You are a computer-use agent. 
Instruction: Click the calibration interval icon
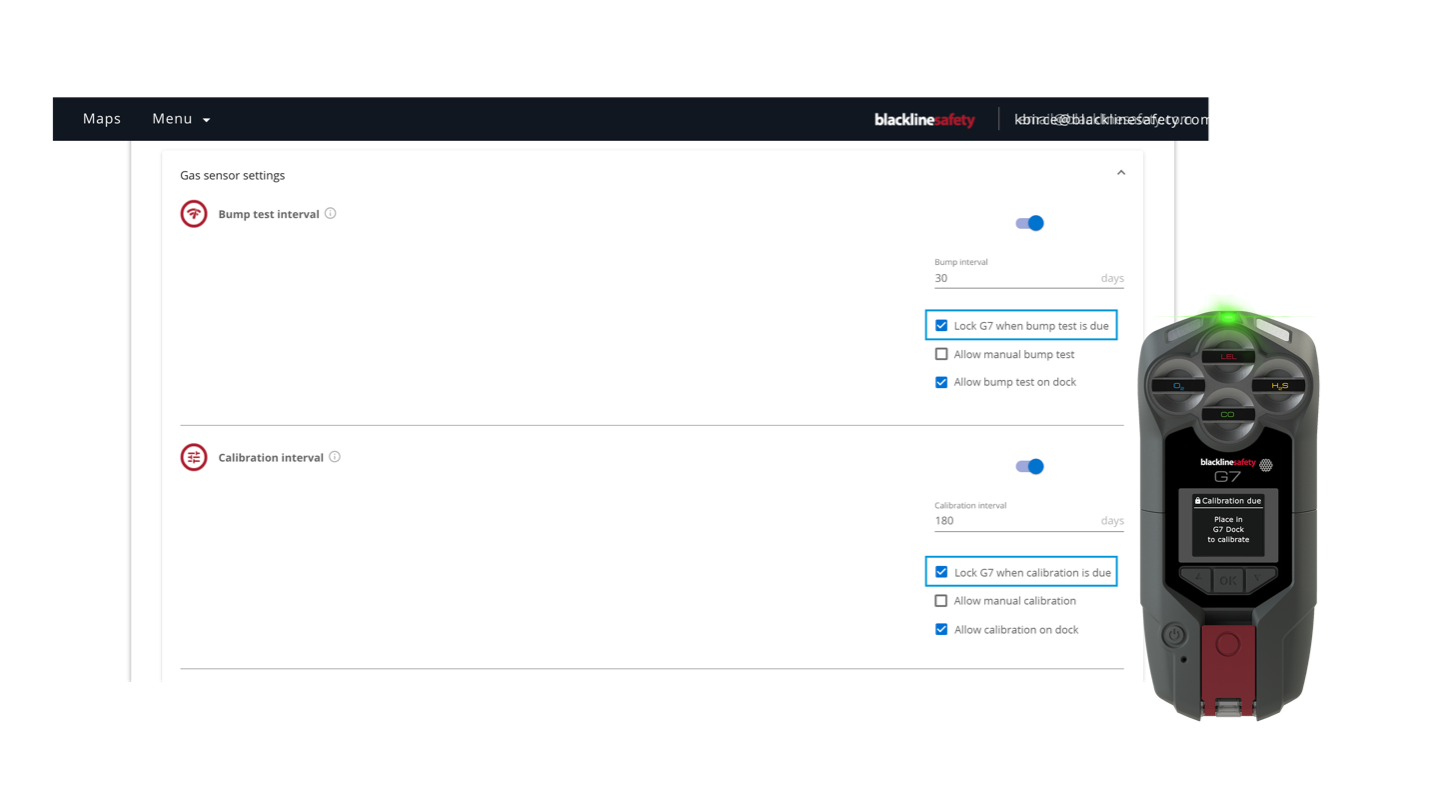coord(193,457)
